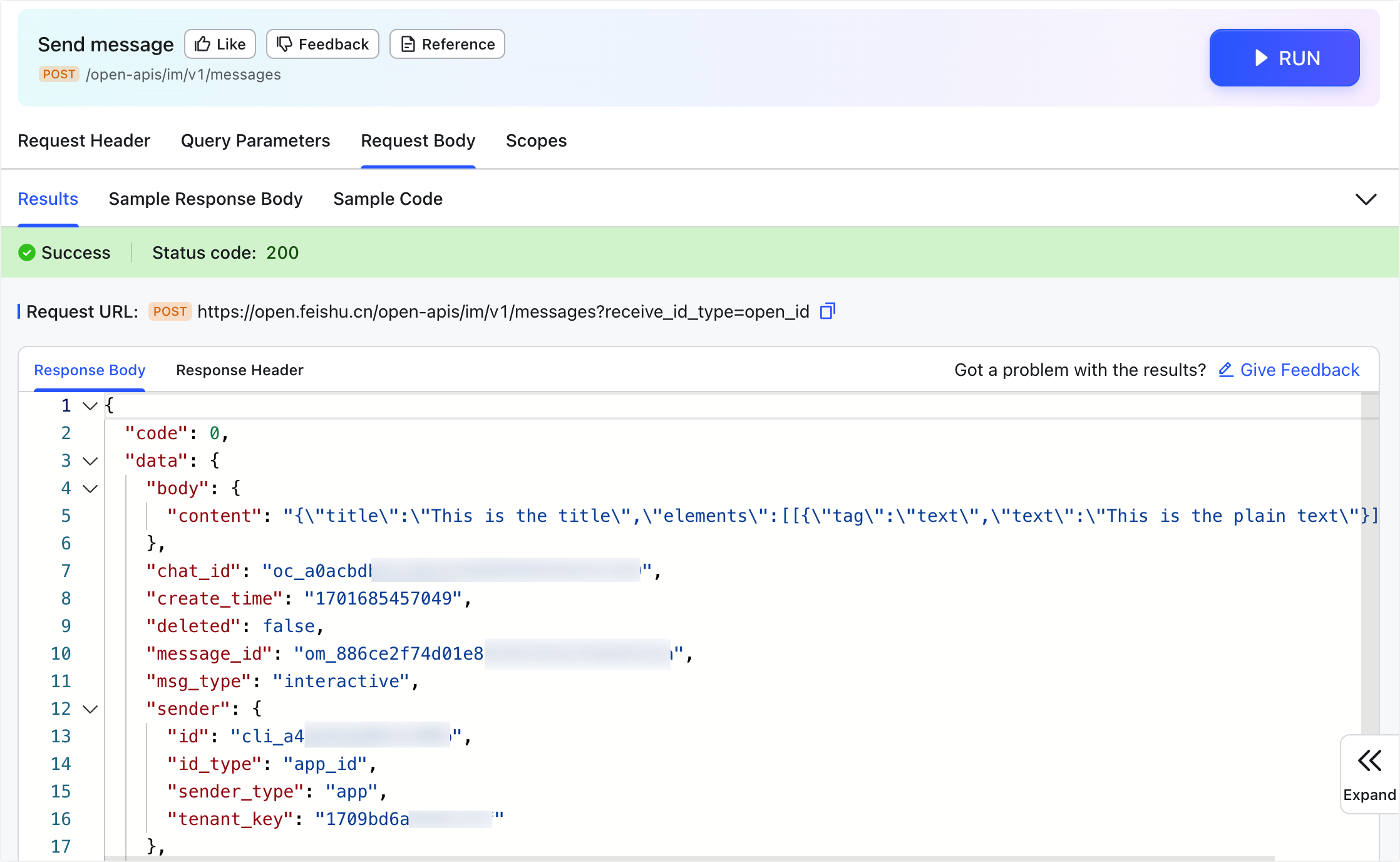This screenshot has width=1400, height=862.
Task: Click the Expand double-arrow panel button
Action: 1369,774
